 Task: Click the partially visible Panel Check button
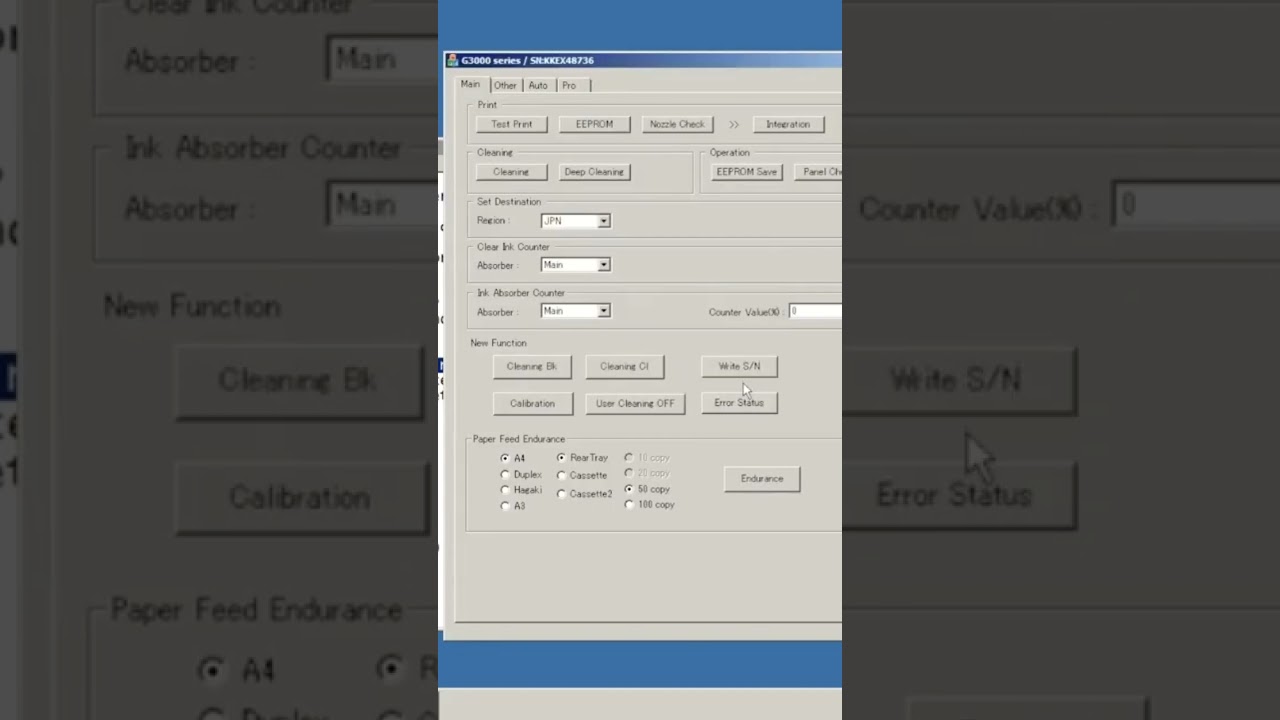[820, 172]
